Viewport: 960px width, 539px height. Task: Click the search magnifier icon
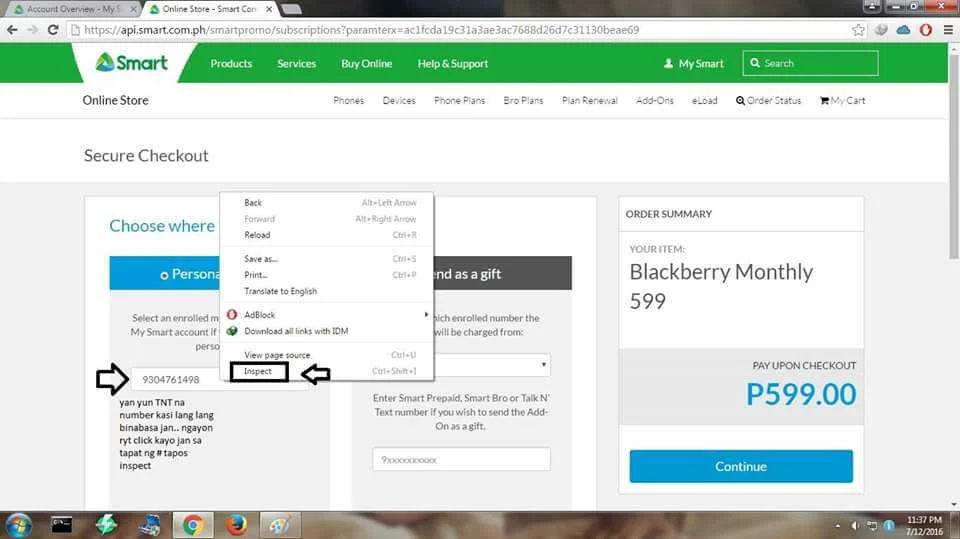click(x=755, y=63)
